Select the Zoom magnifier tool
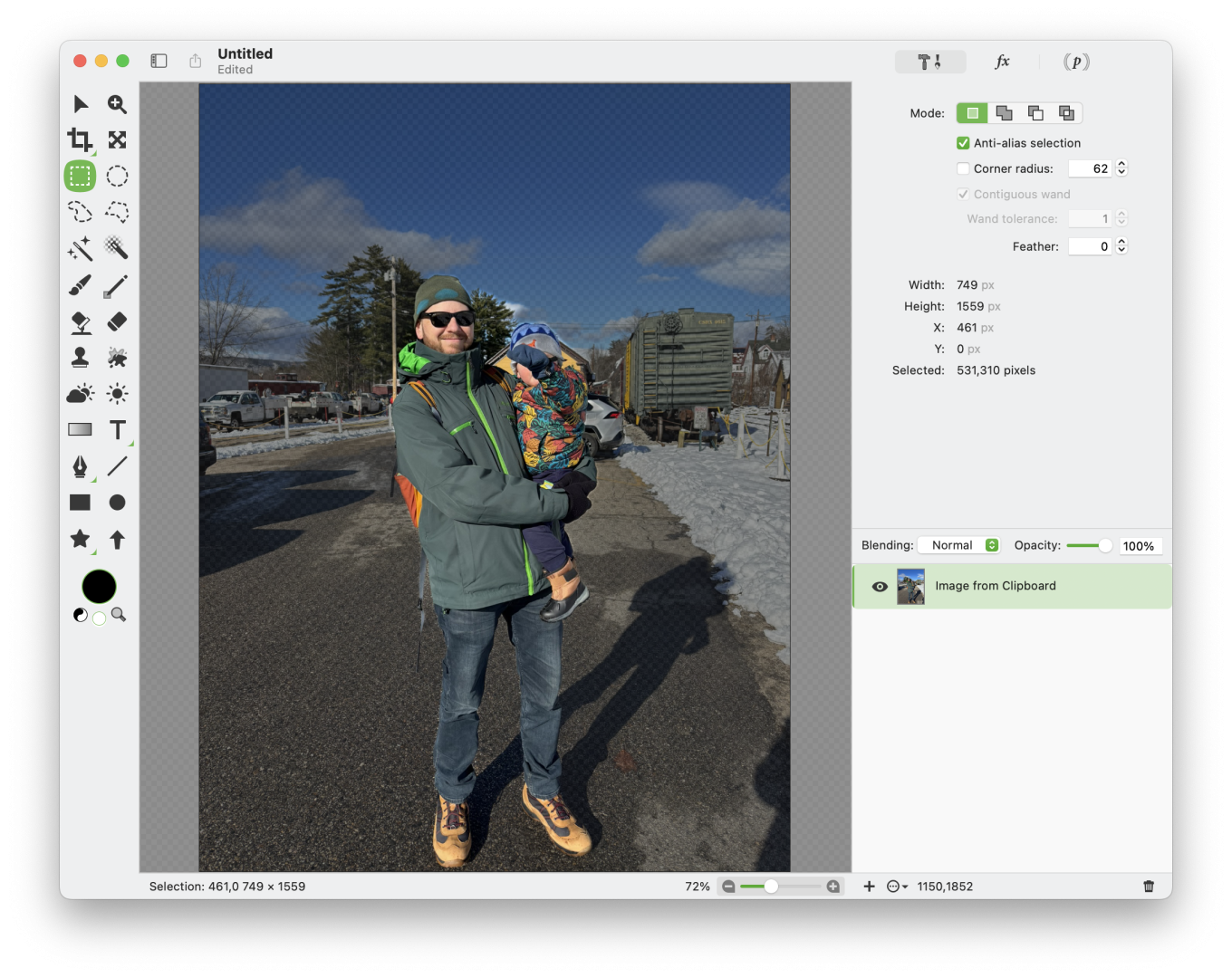 tap(117, 104)
